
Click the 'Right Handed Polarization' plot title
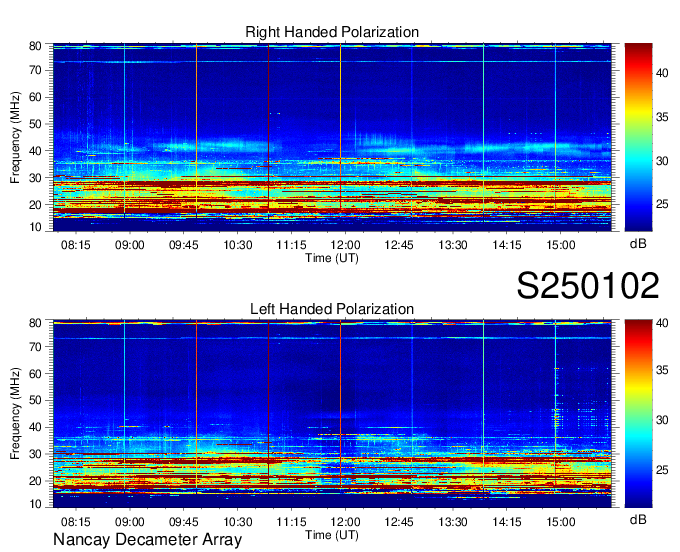[332, 32]
